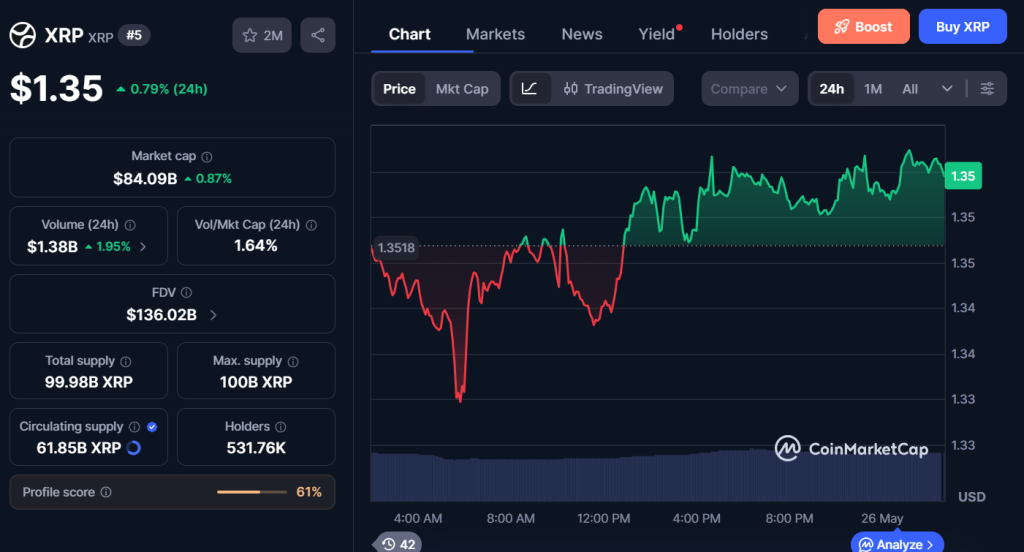The width and height of the screenshot is (1024, 552).
Task: Click the 26 May axis label
Action: 882,519
